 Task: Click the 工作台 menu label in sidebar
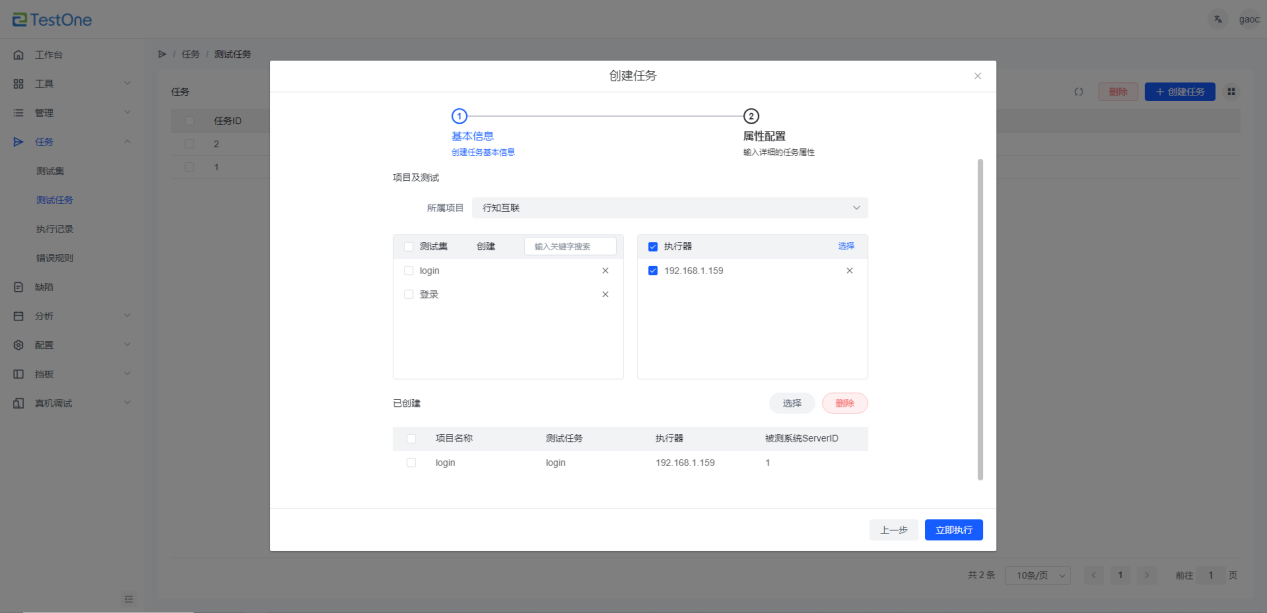[49, 55]
